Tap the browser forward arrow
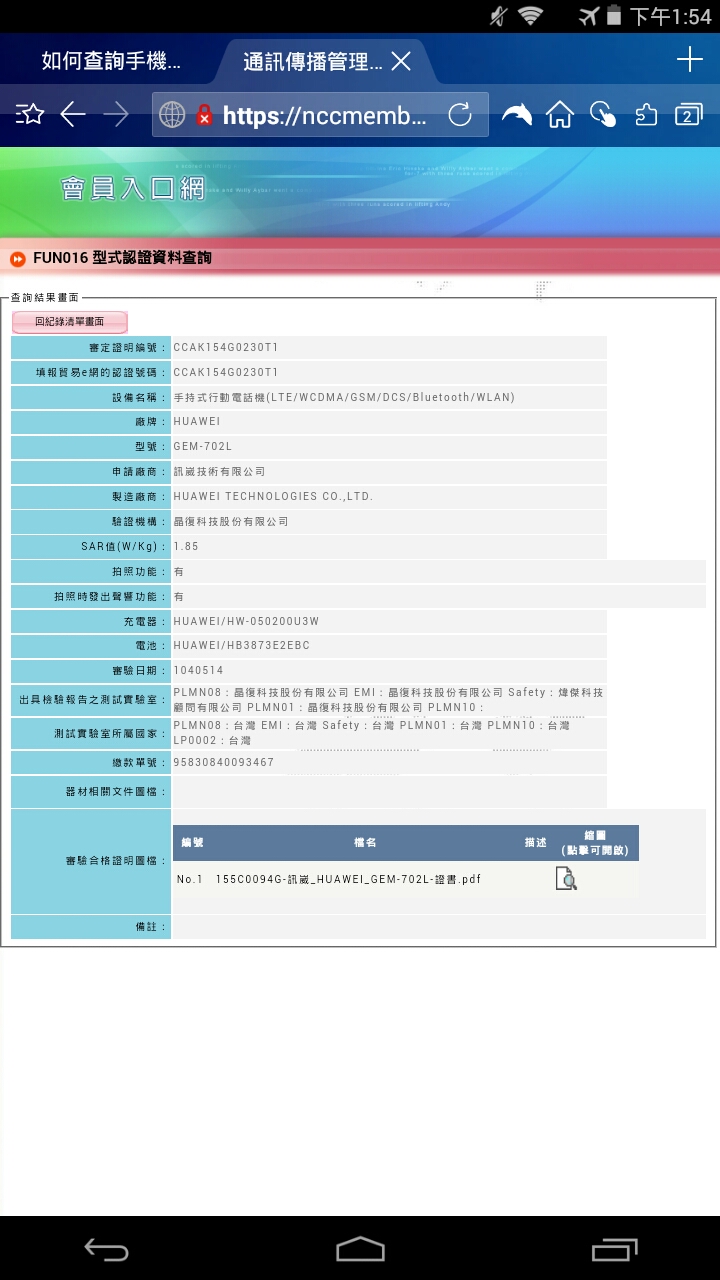Screen dimensions: 720x1280 (x=116, y=115)
